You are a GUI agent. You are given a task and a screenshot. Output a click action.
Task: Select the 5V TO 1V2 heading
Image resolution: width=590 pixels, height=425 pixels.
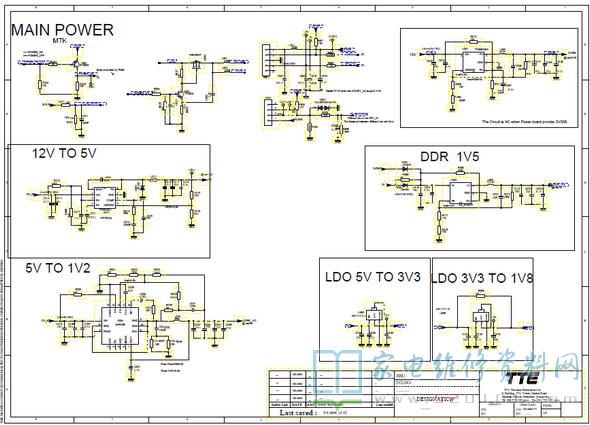(58, 268)
